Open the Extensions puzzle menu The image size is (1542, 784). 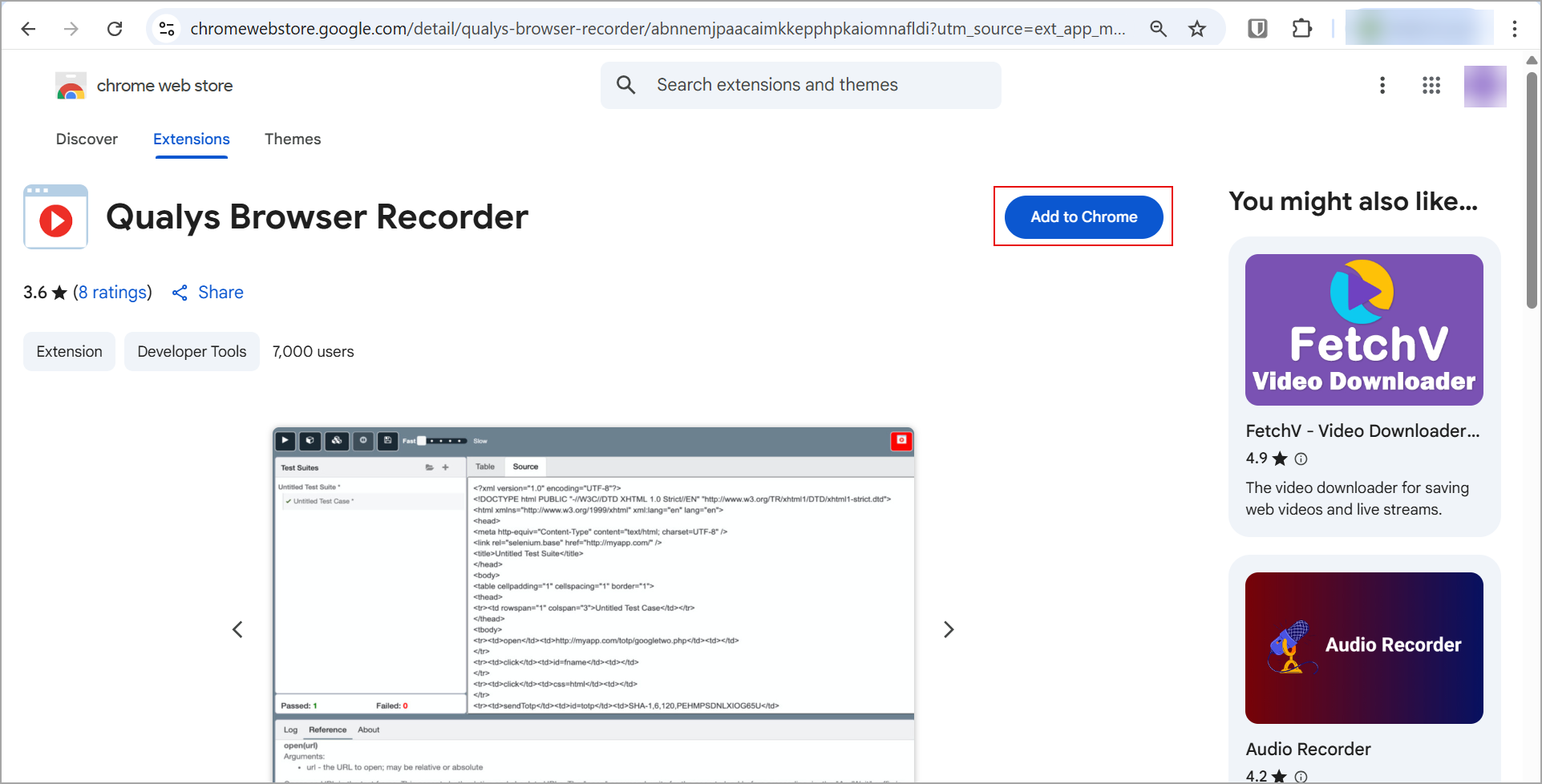pos(1302,29)
